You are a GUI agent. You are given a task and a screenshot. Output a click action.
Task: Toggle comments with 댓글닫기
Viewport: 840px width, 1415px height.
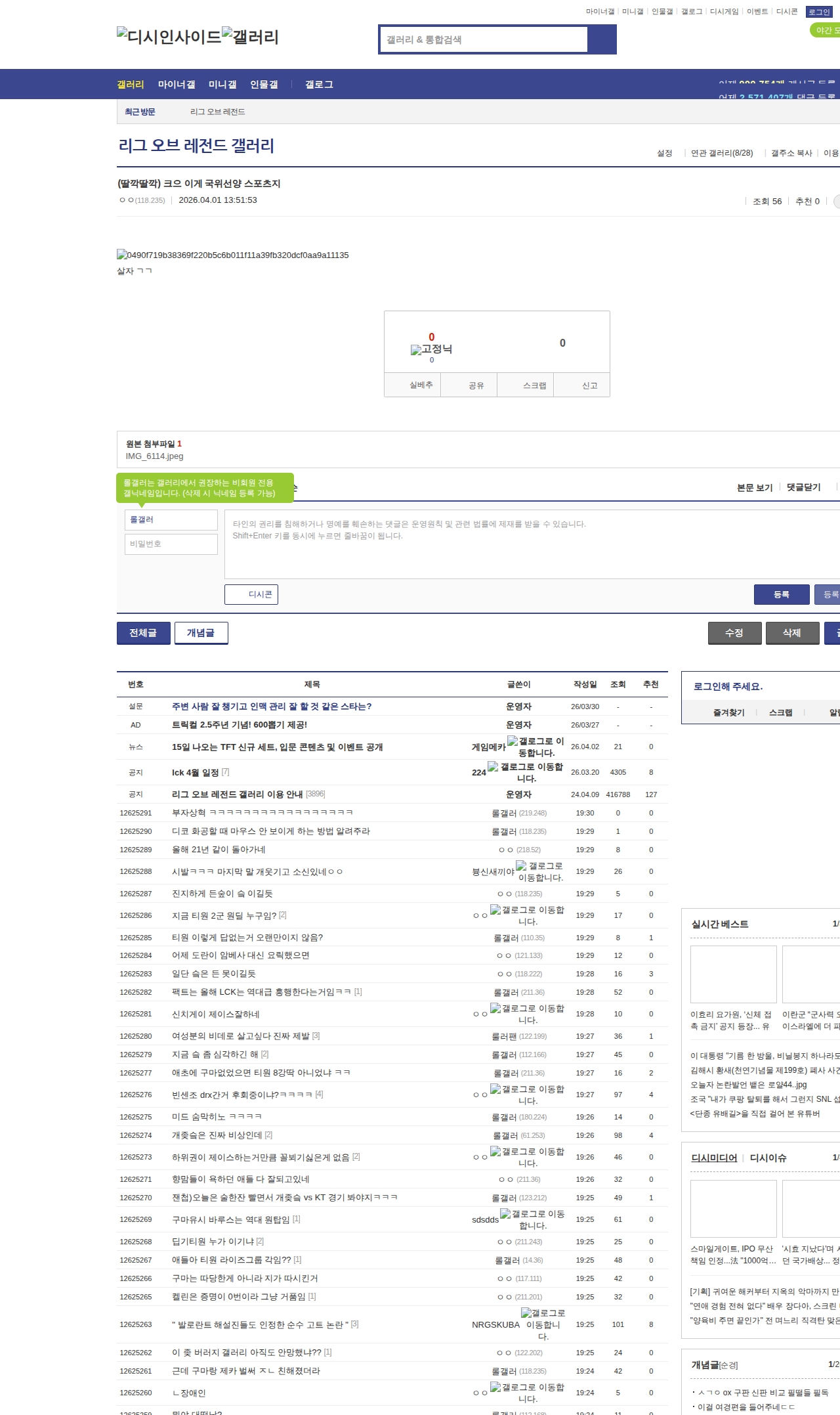click(803, 487)
